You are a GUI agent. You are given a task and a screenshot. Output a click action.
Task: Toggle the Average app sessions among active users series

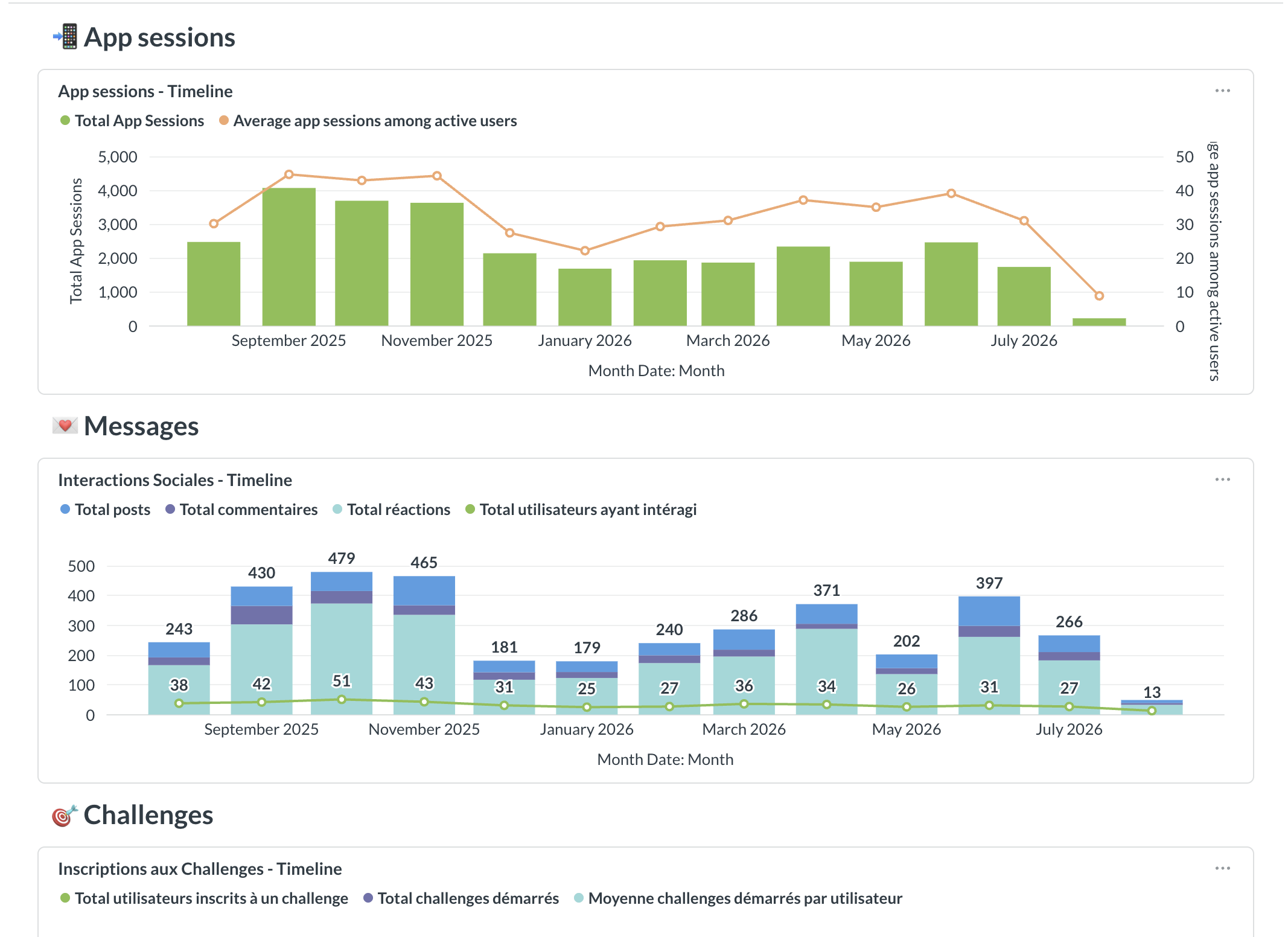pos(368,121)
